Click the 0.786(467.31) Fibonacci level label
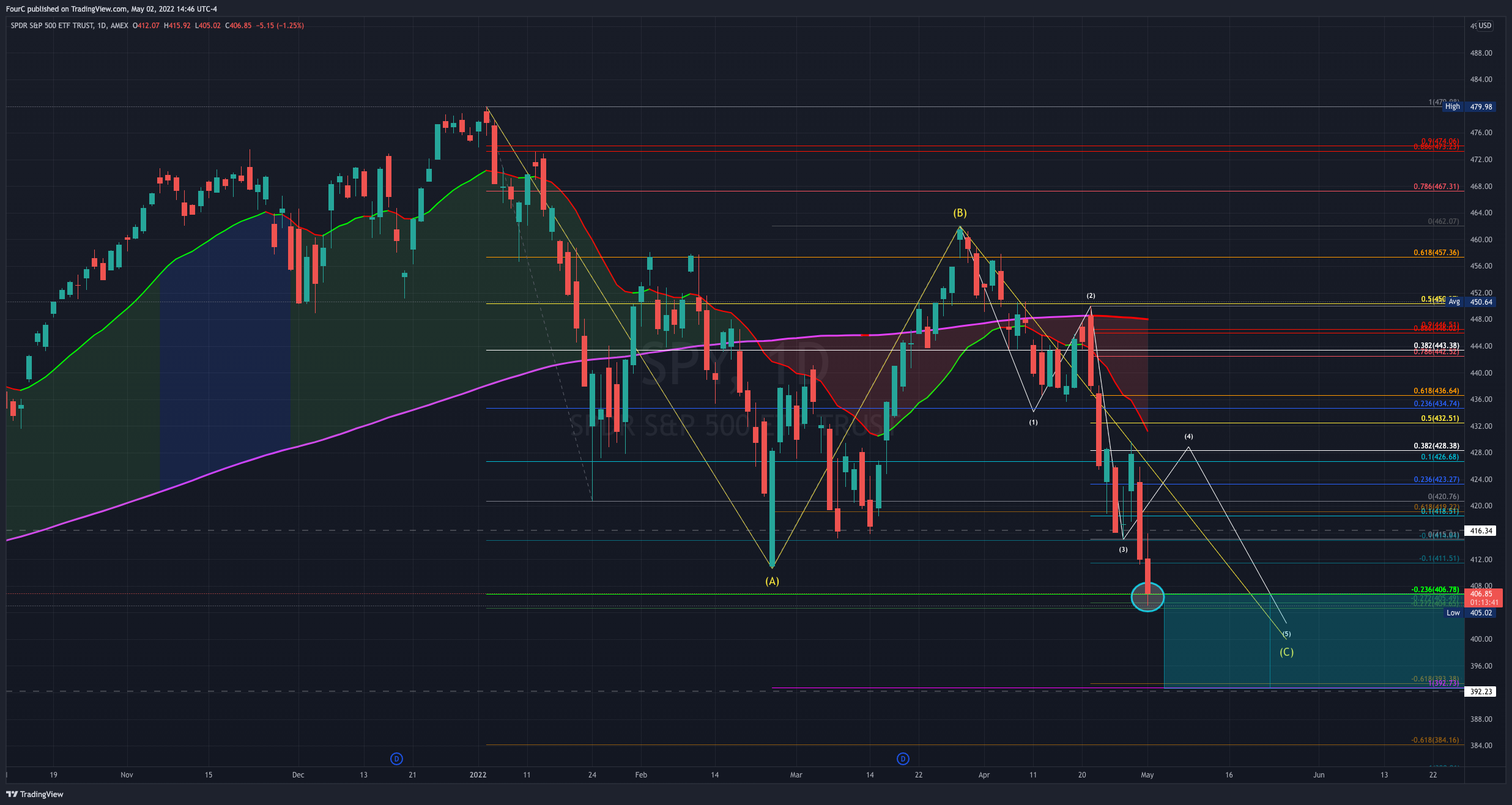 (x=1436, y=187)
